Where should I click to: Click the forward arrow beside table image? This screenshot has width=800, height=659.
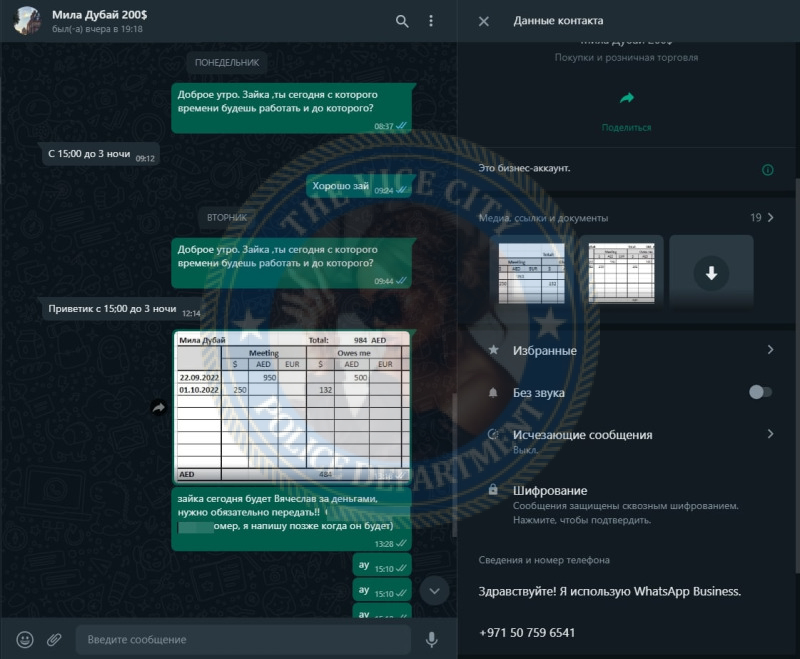point(159,407)
